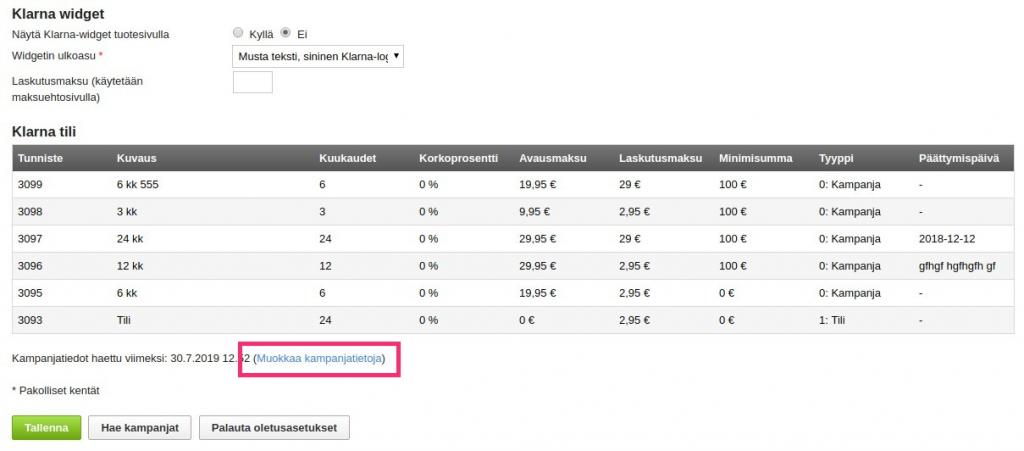Screen dimensions: 1024x451
Task: Open the Widgetin ulkoasu dropdown
Action: coord(318,56)
